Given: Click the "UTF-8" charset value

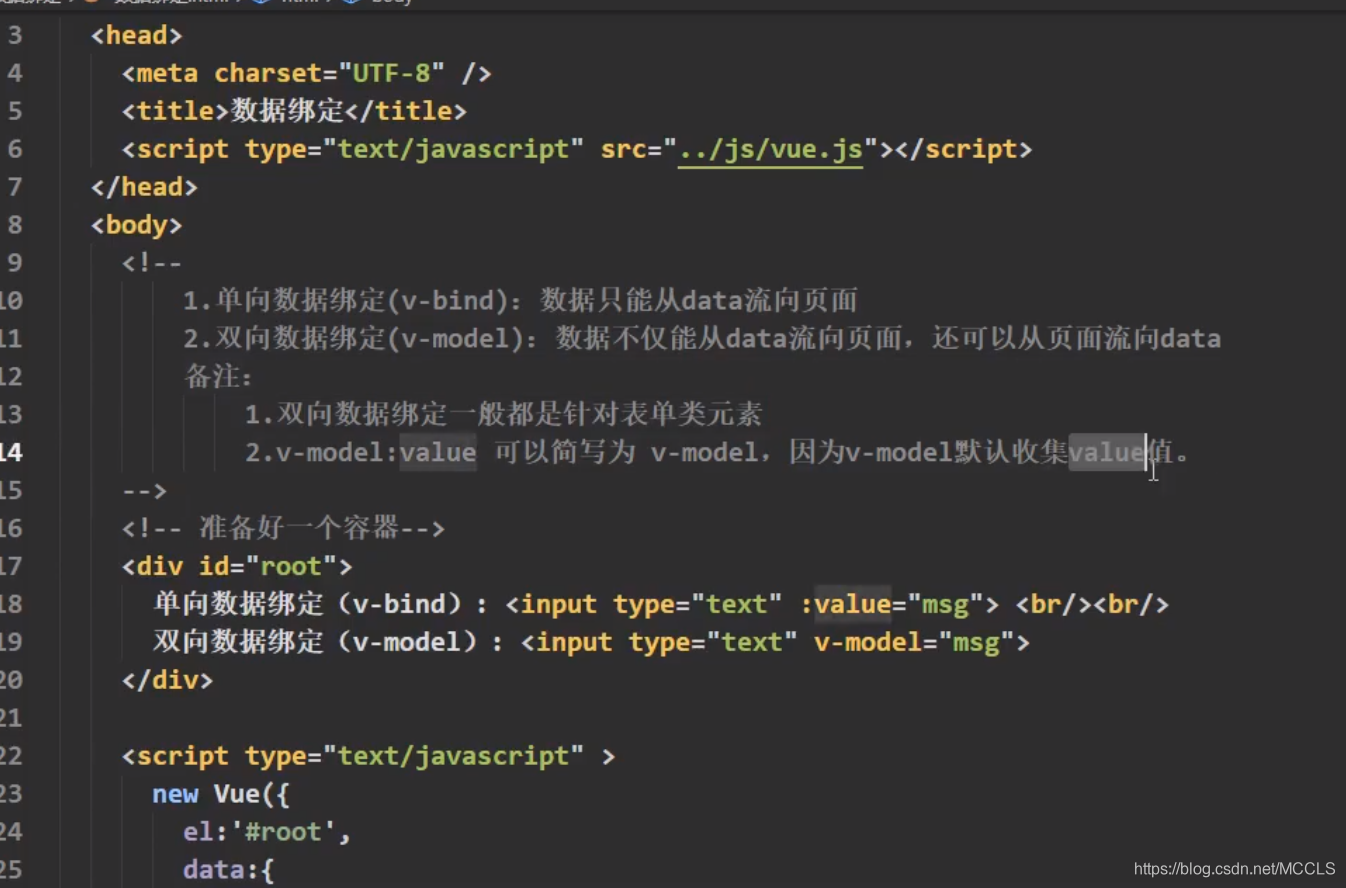Looking at the screenshot, I should point(392,73).
